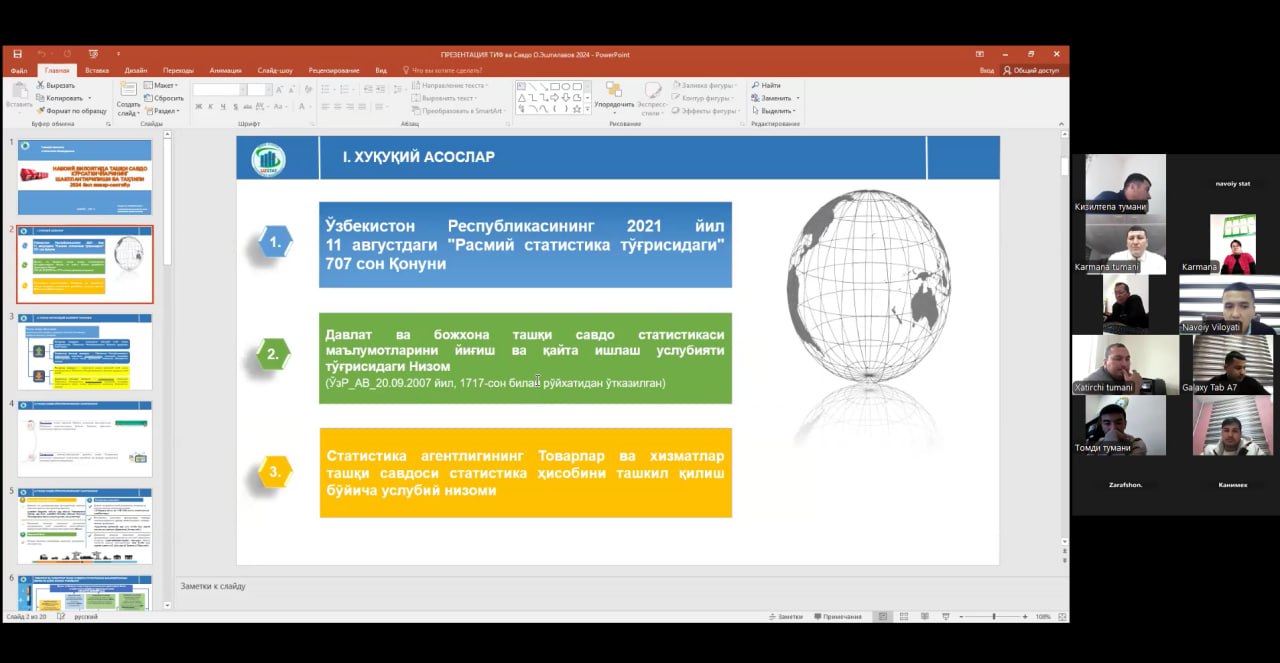The height and width of the screenshot is (663, 1280).
Task: Click the Save icon in the title bar
Action: (x=17, y=54)
